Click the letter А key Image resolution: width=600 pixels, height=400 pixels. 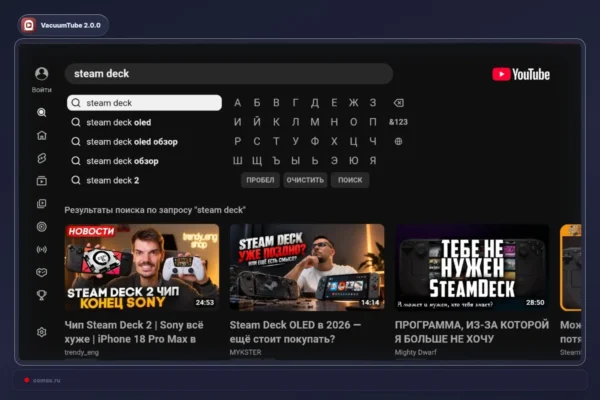click(238, 103)
